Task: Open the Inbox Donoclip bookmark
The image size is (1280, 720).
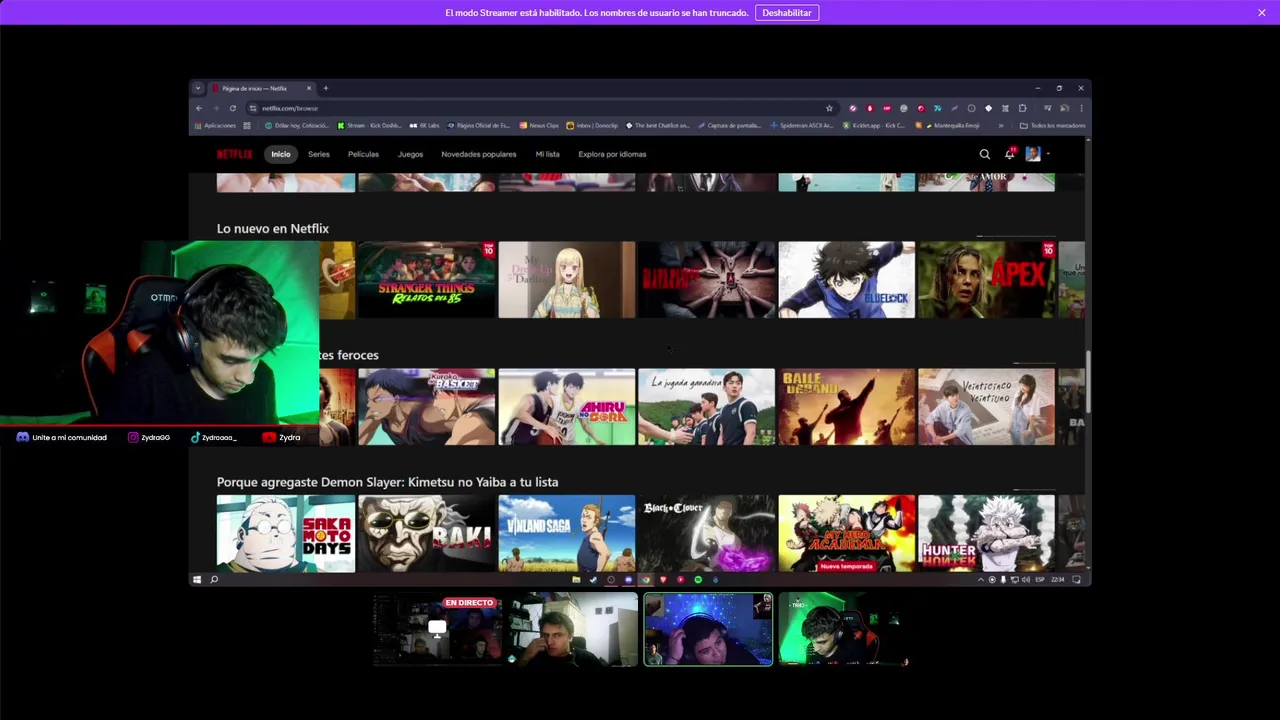Action: point(592,126)
